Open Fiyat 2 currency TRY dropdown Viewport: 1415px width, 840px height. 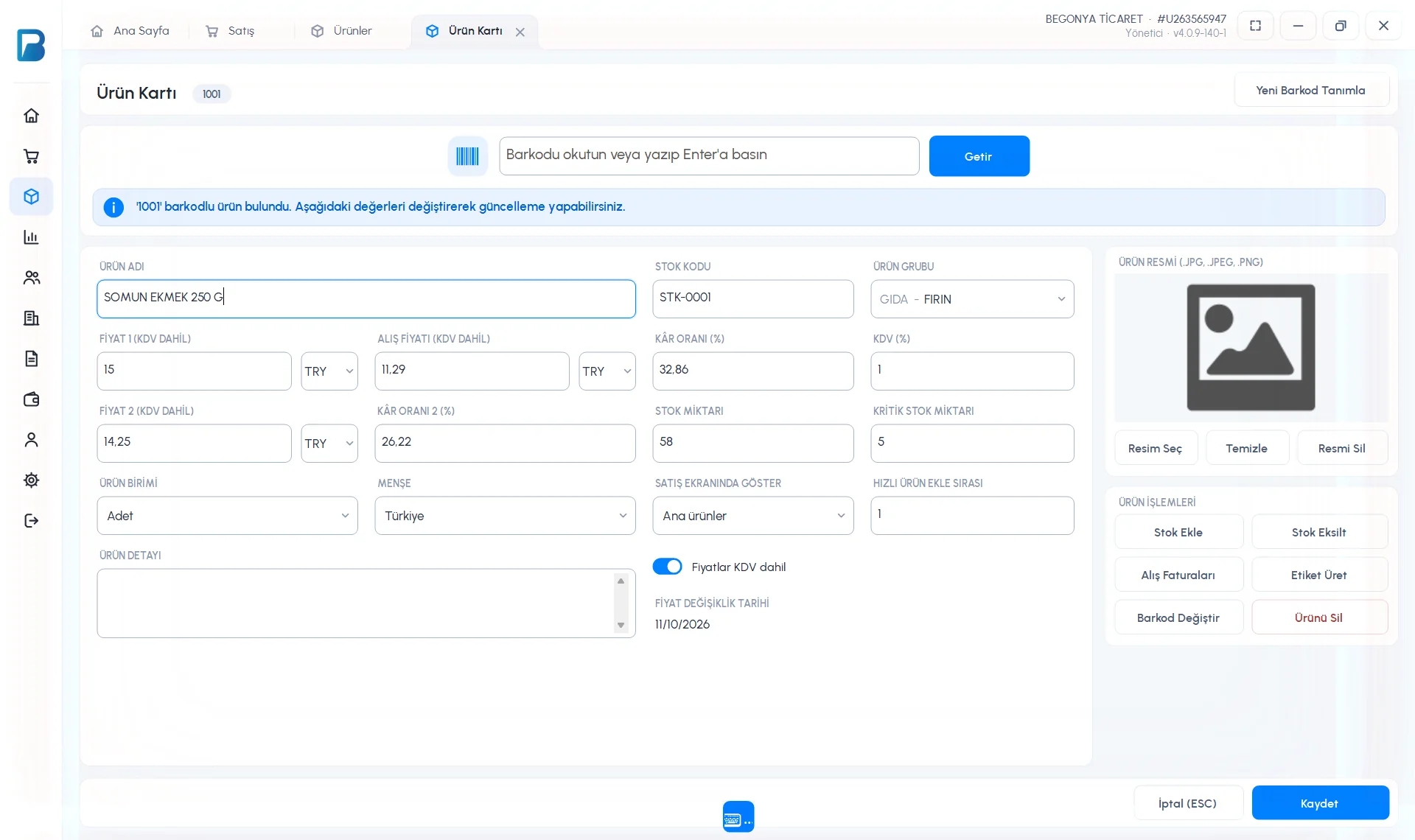[329, 444]
